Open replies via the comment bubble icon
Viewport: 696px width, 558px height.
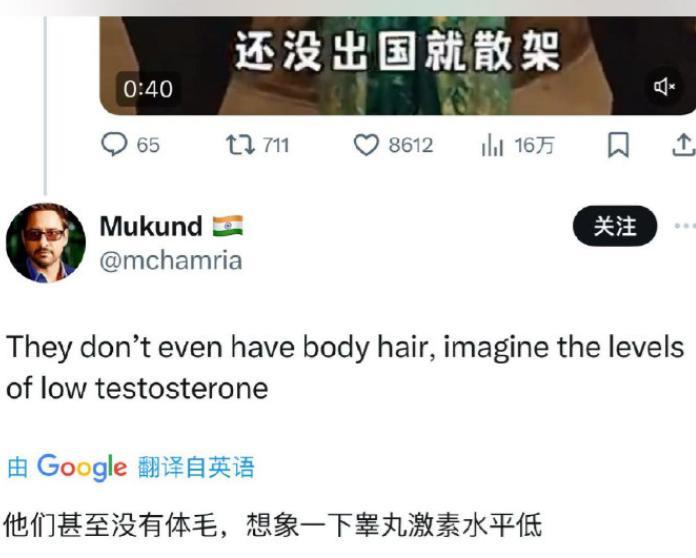[x=115, y=145]
